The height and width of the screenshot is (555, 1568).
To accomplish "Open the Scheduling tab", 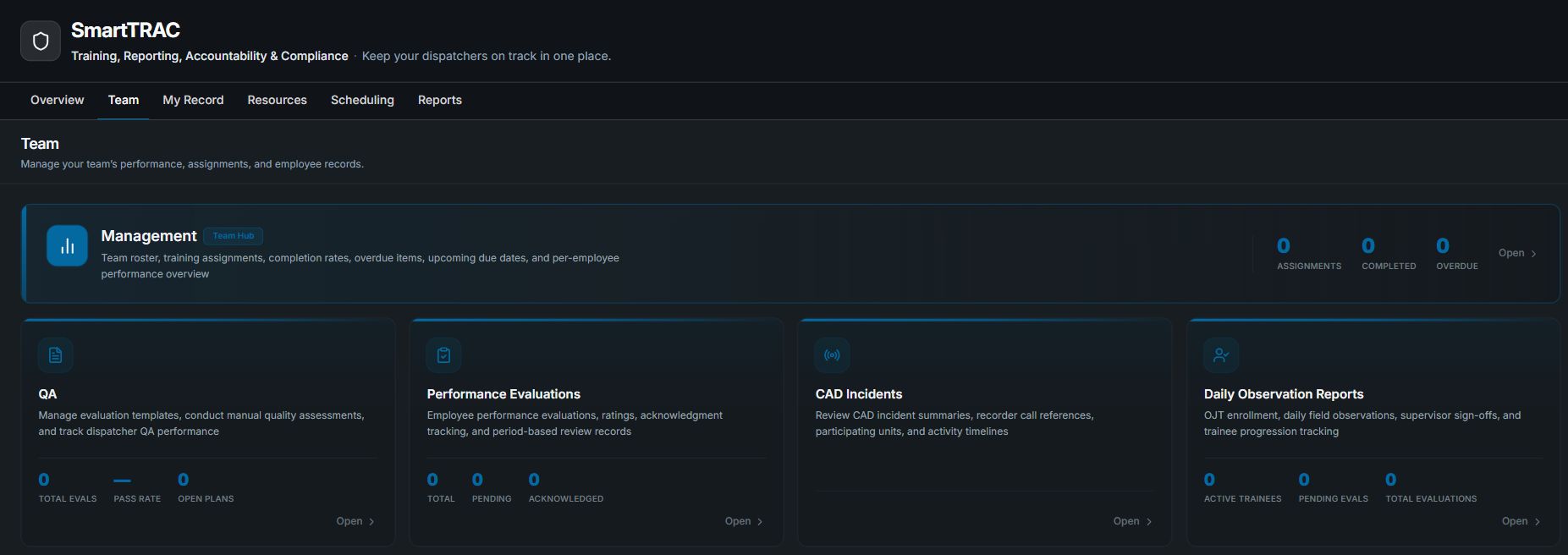I will click(x=362, y=100).
